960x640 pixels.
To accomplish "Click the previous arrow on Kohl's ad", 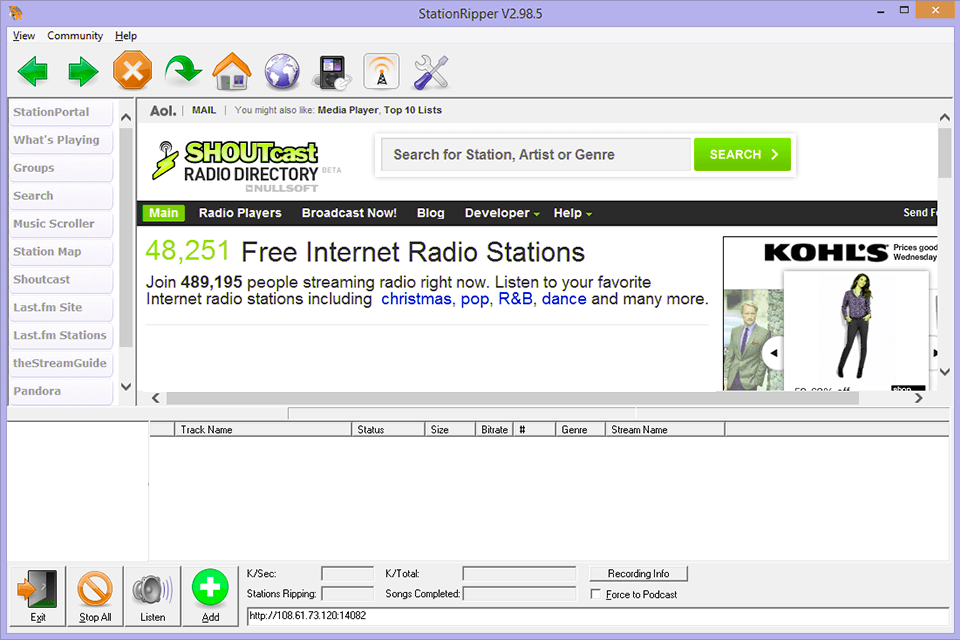I will tap(773, 353).
